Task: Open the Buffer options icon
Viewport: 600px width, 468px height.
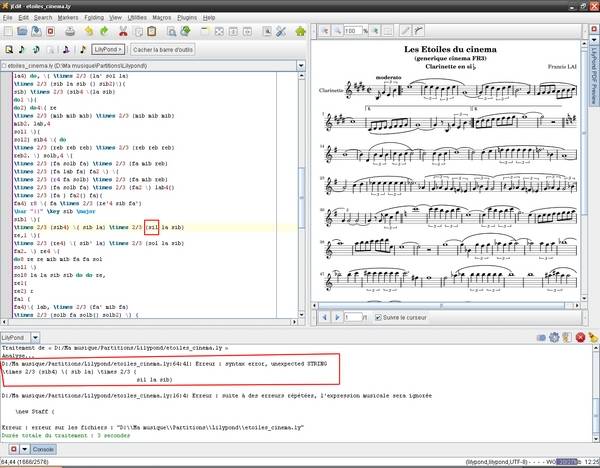Action: pyautogui.click(x=267, y=31)
